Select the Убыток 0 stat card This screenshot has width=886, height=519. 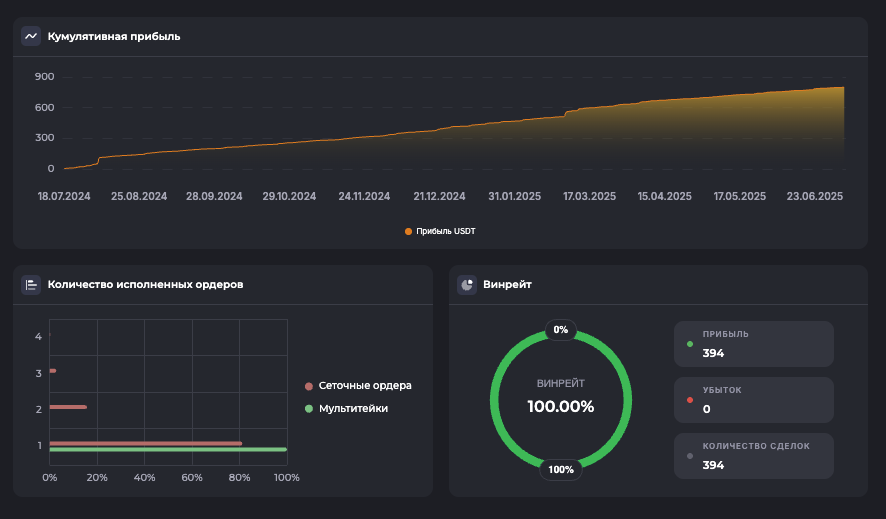click(x=754, y=400)
